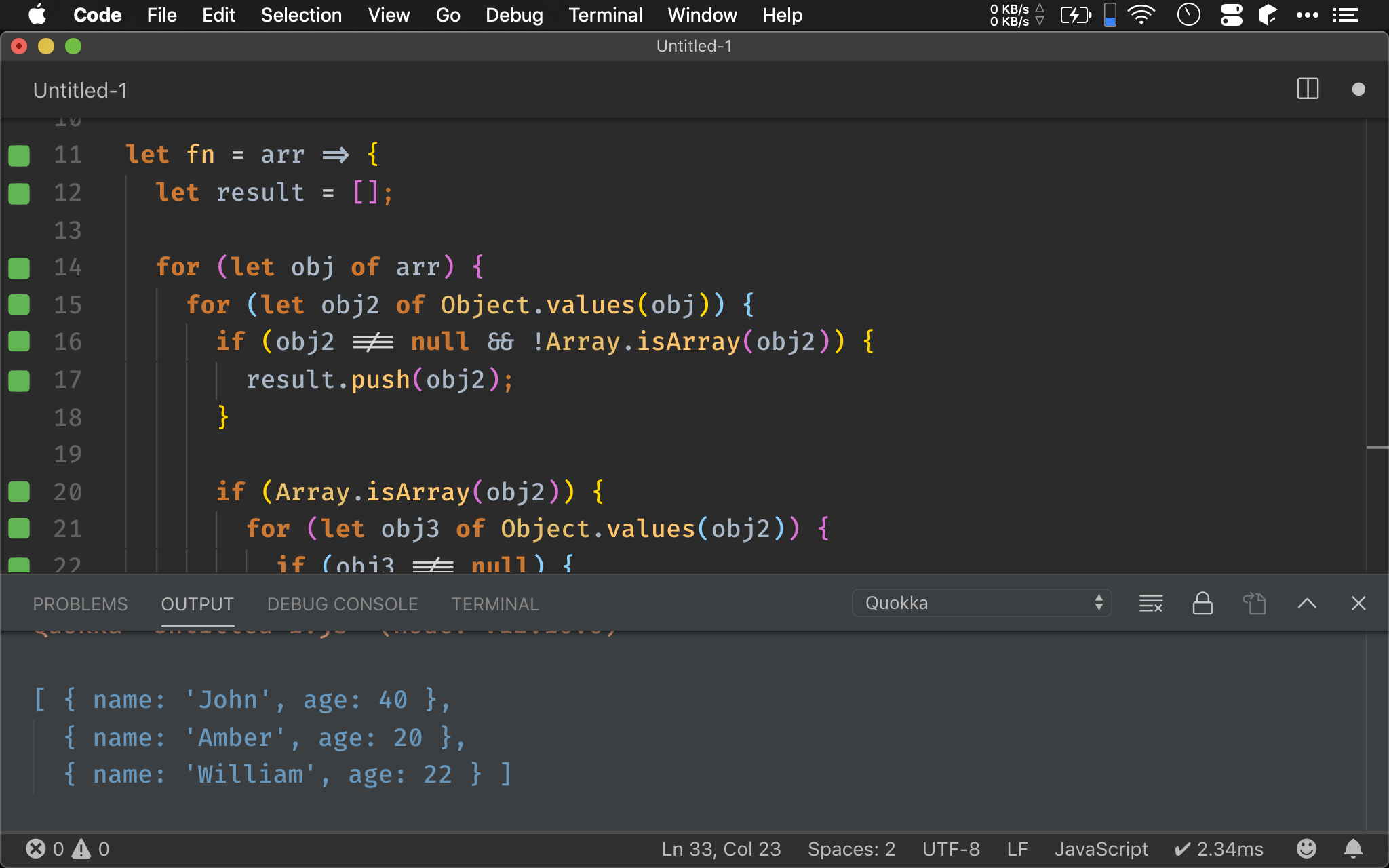Viewport: 1389px width, 868px height.
Task: Click the folded box menu bar icon
Action: 1268,15
